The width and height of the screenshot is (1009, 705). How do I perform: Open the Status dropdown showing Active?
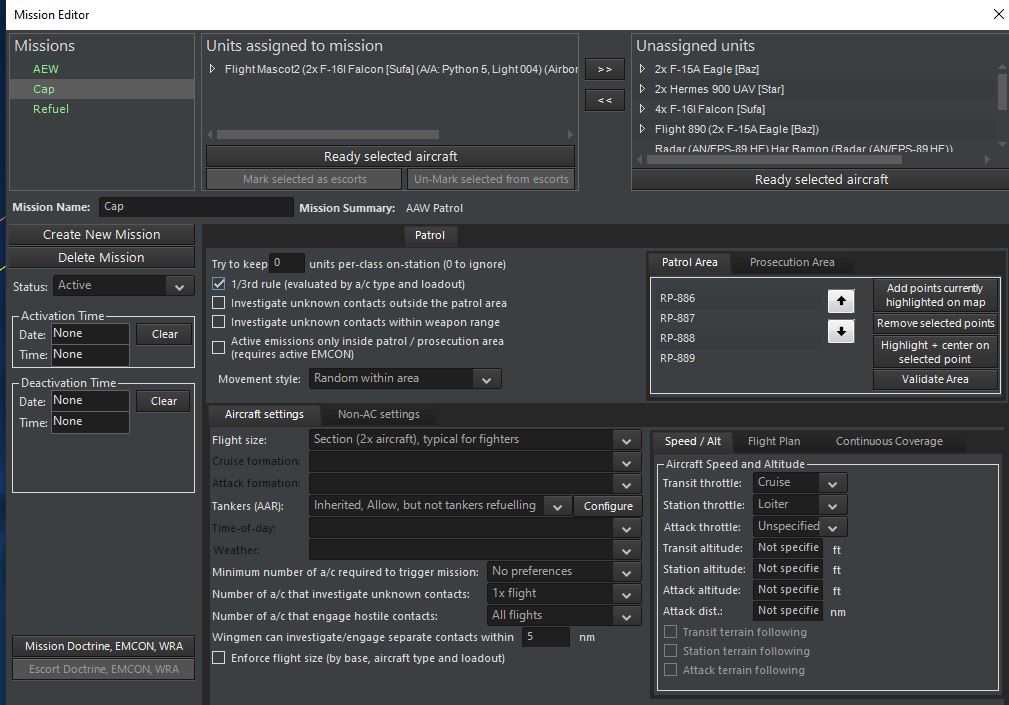122,286
